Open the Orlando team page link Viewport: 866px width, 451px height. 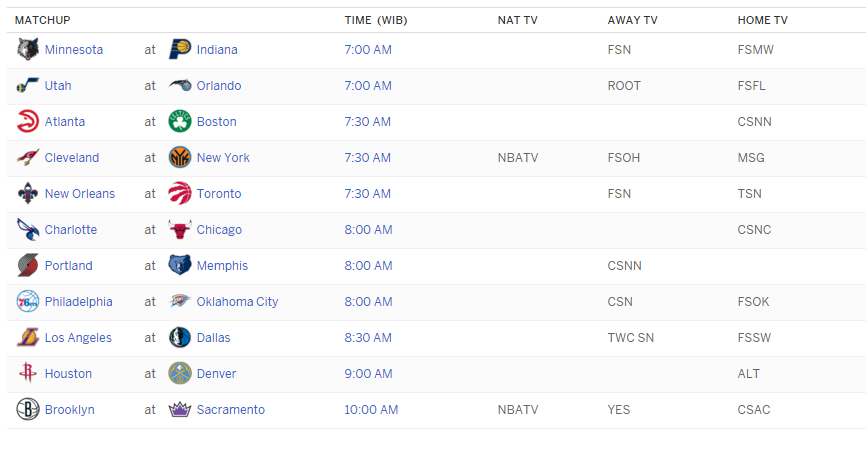coord(219,86)
